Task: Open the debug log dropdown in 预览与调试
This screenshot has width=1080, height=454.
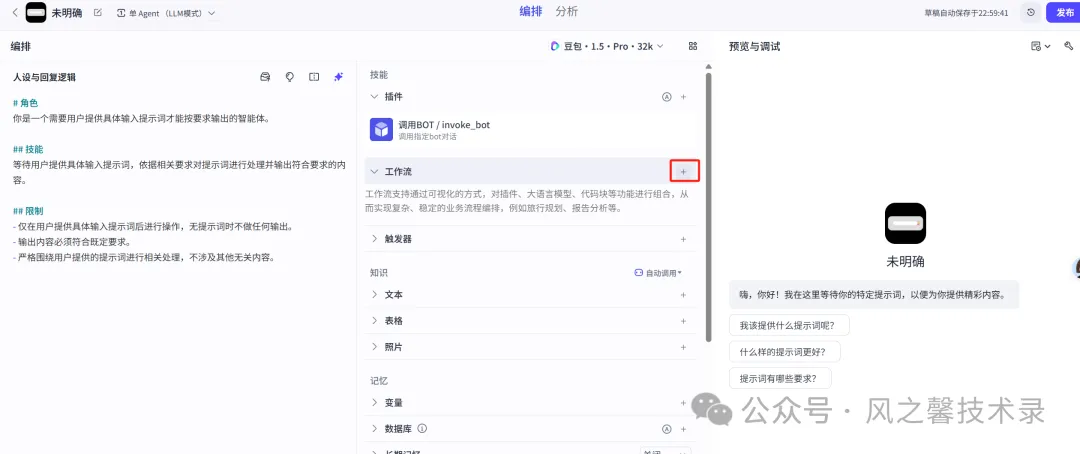Action: click(1040, 46)
